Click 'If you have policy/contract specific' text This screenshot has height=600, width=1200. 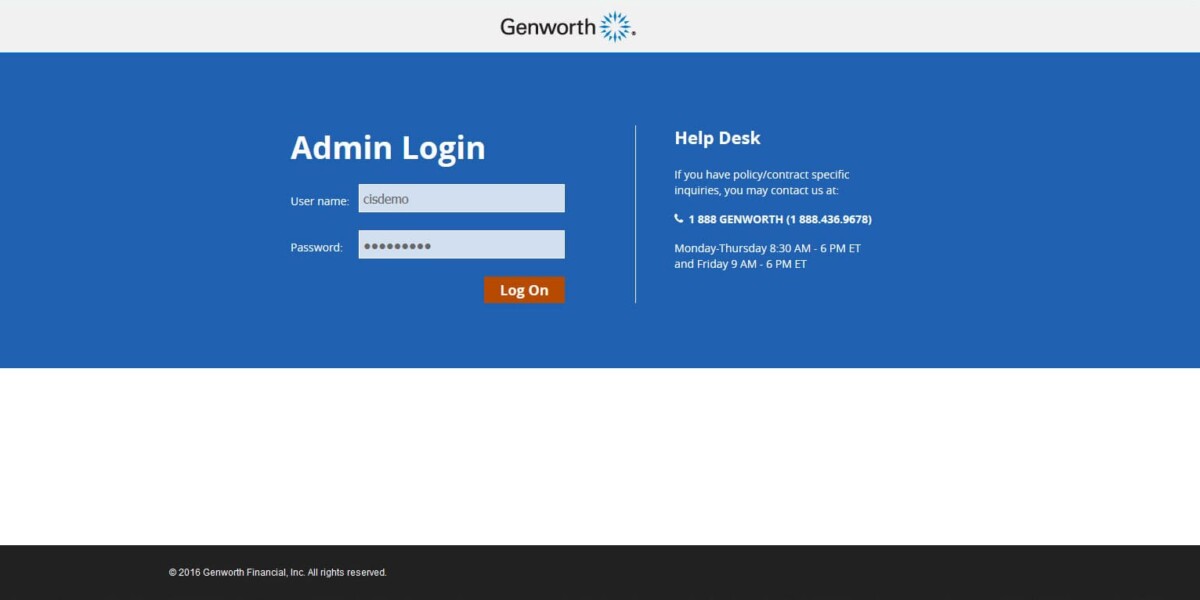click(762, 174)
